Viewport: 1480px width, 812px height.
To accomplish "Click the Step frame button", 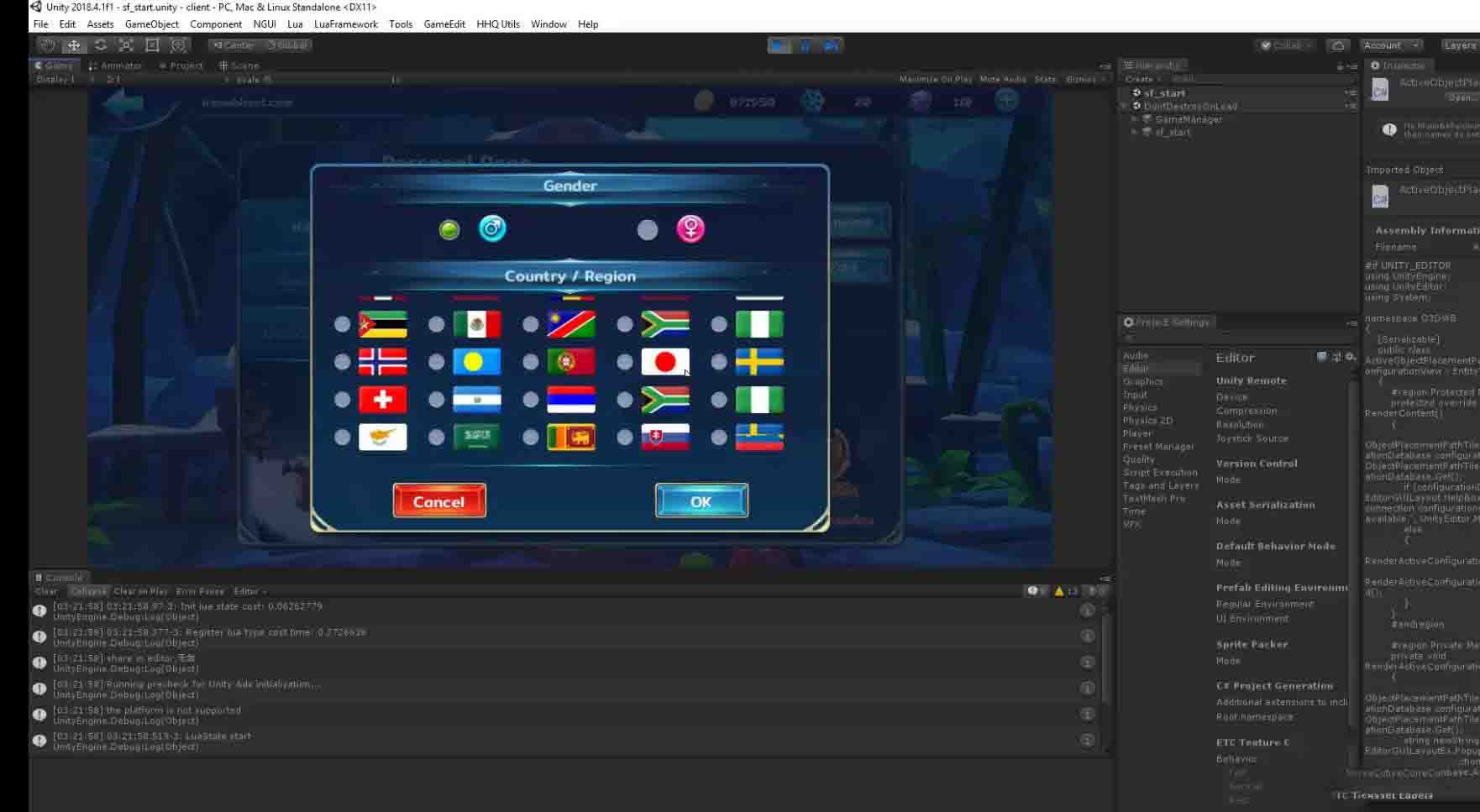I will point(832,45).
